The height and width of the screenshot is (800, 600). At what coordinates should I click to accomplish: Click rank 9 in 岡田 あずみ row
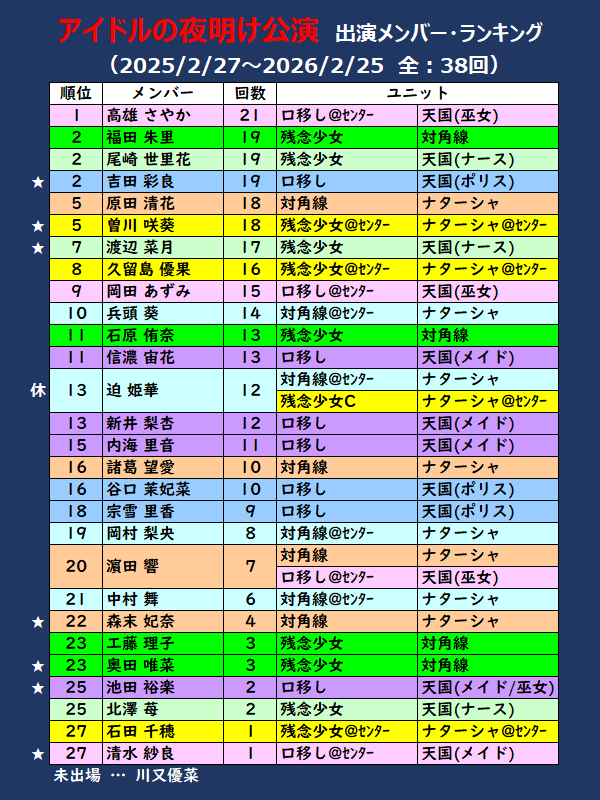pos(76,291)
